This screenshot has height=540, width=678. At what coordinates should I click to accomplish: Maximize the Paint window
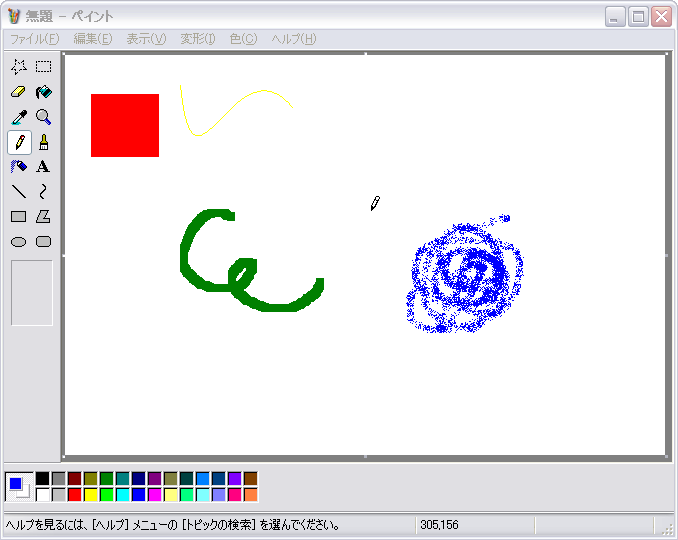638,17
